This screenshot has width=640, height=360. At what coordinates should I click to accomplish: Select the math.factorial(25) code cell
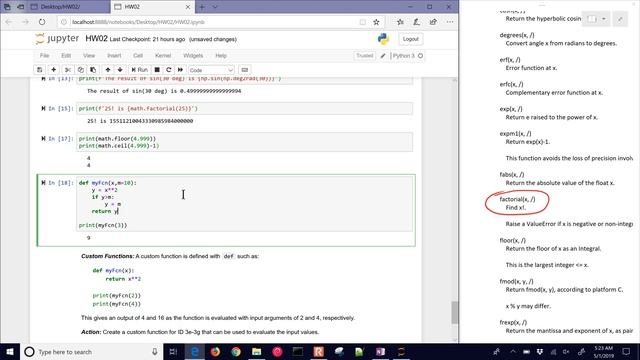pos(244,109)
